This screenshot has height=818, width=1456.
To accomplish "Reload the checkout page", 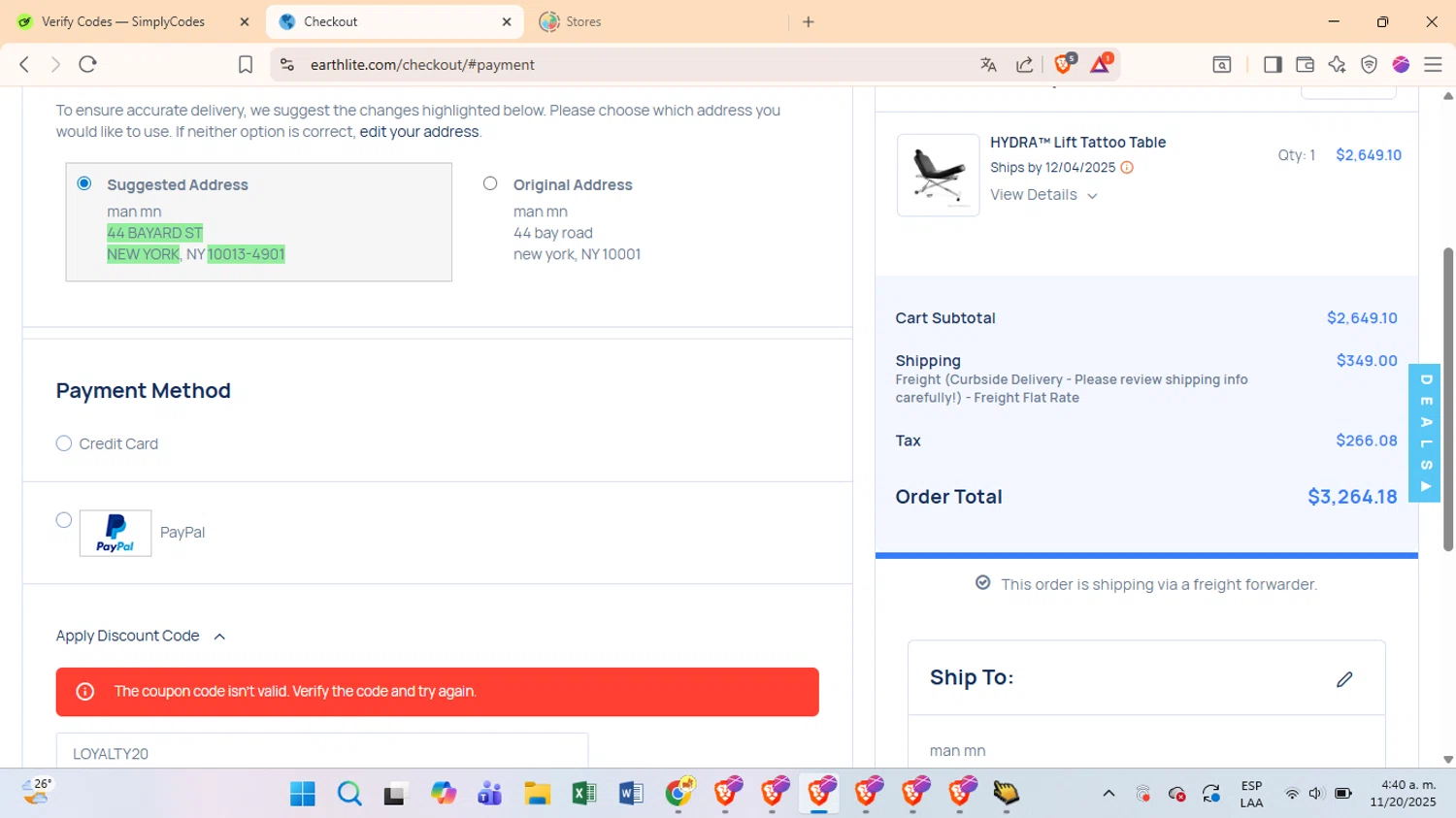I will 88,64.
